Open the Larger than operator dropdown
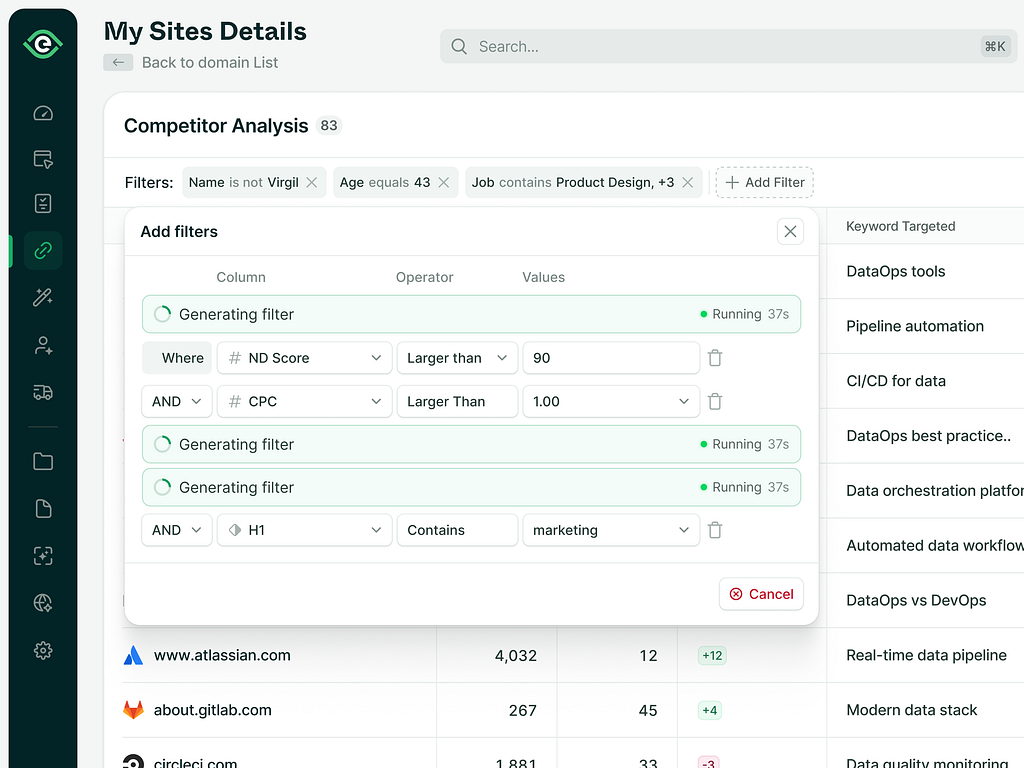This screenshot has height=768, width=1024. tap(457, 358)
